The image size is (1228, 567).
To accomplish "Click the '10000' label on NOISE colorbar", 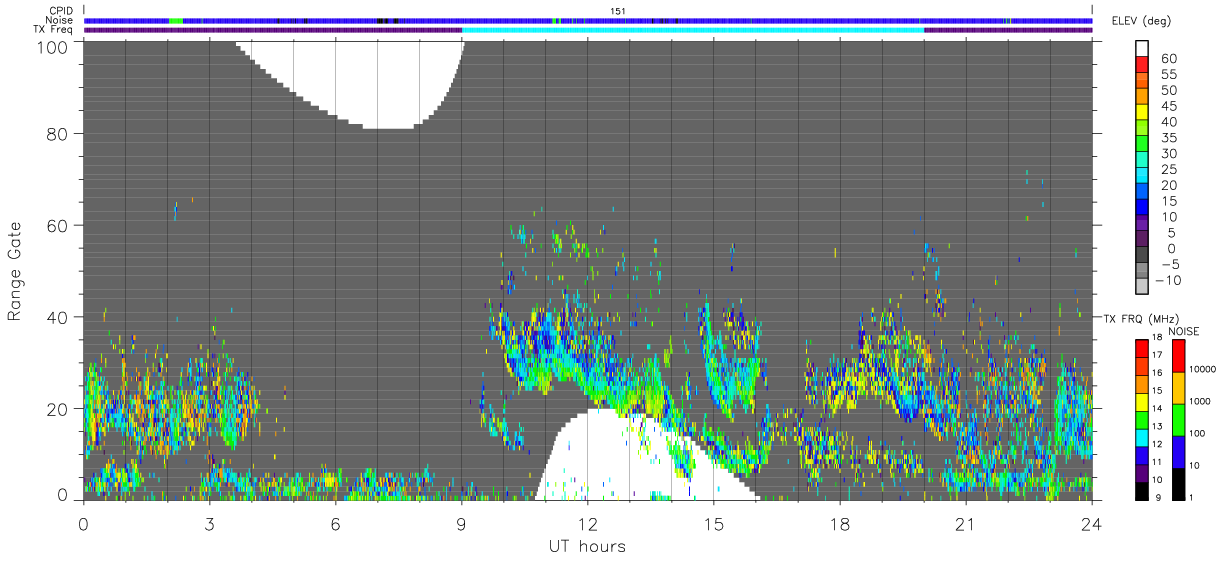I will [1203, 369].
